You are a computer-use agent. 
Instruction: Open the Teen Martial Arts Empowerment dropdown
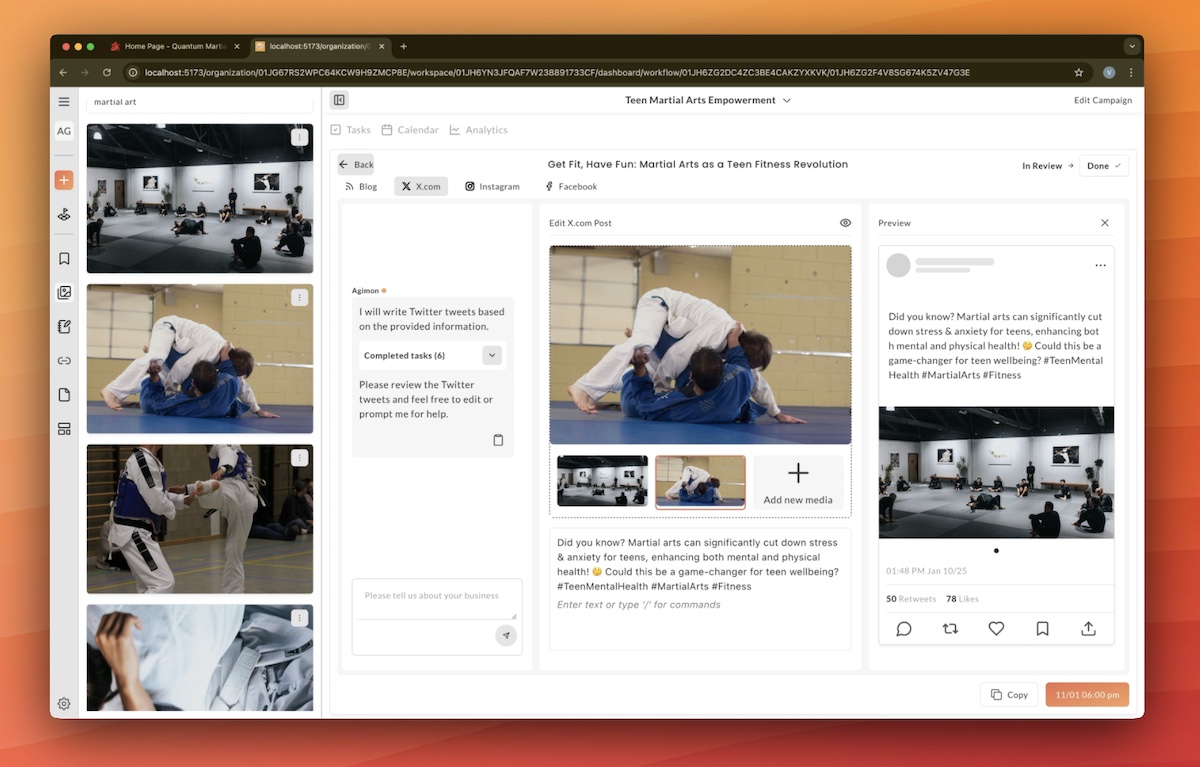click(708, 100)
